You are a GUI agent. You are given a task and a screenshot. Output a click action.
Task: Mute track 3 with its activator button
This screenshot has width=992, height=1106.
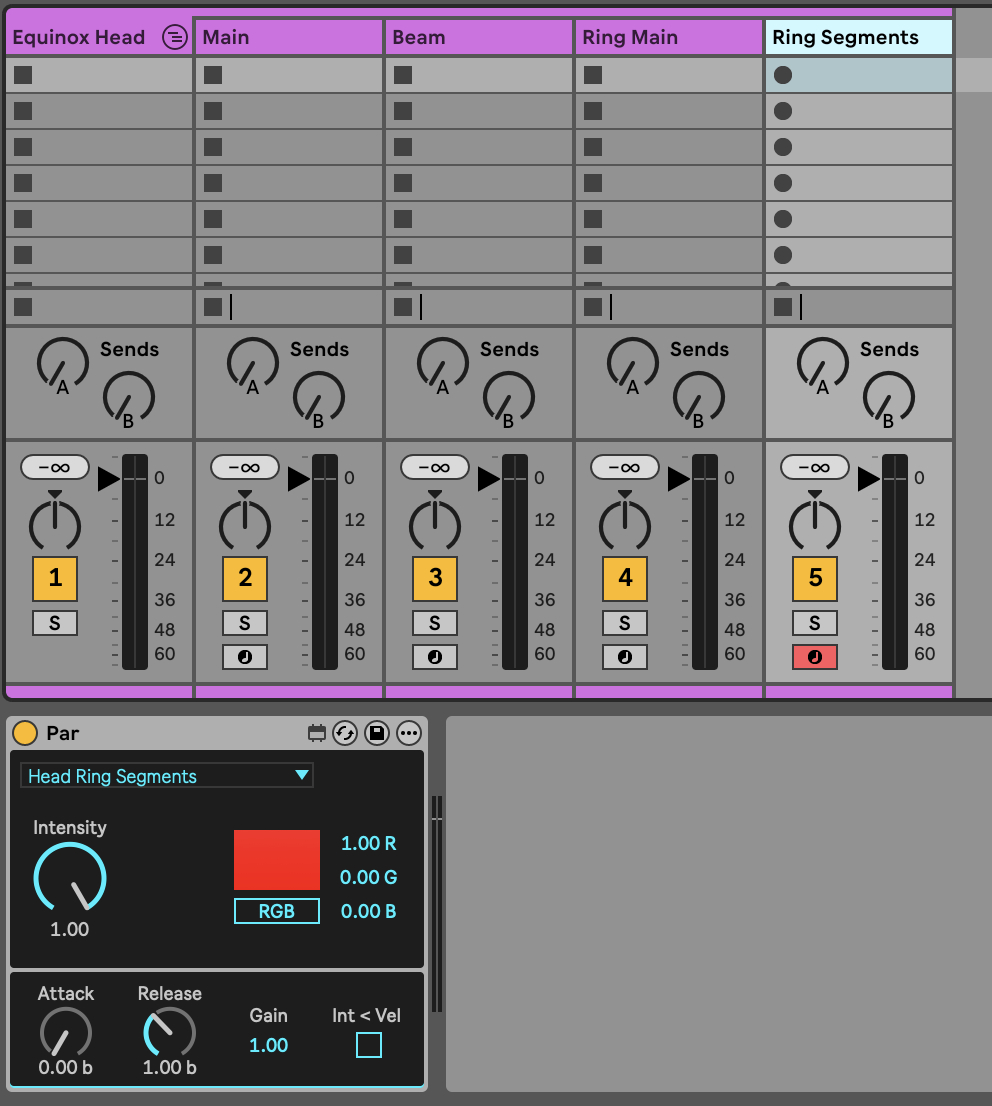pyautogui.click(x=435, y=578)
